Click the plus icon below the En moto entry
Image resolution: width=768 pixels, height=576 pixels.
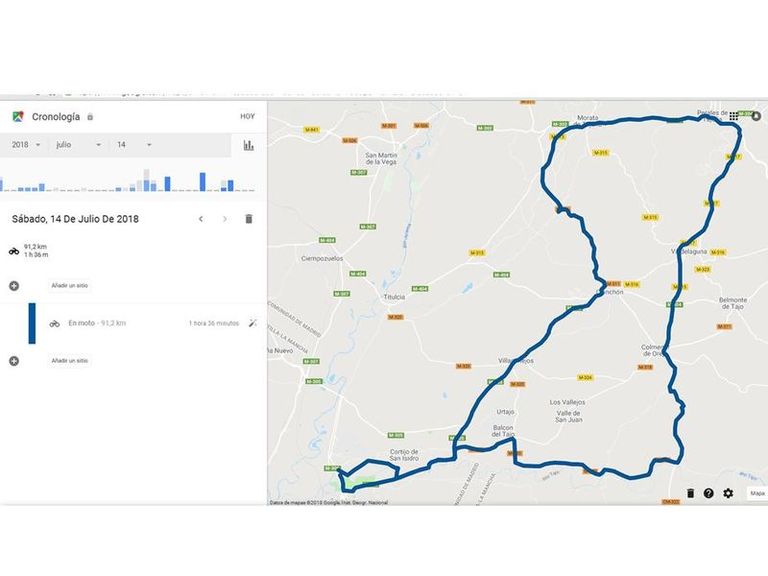tap(14, 361)
